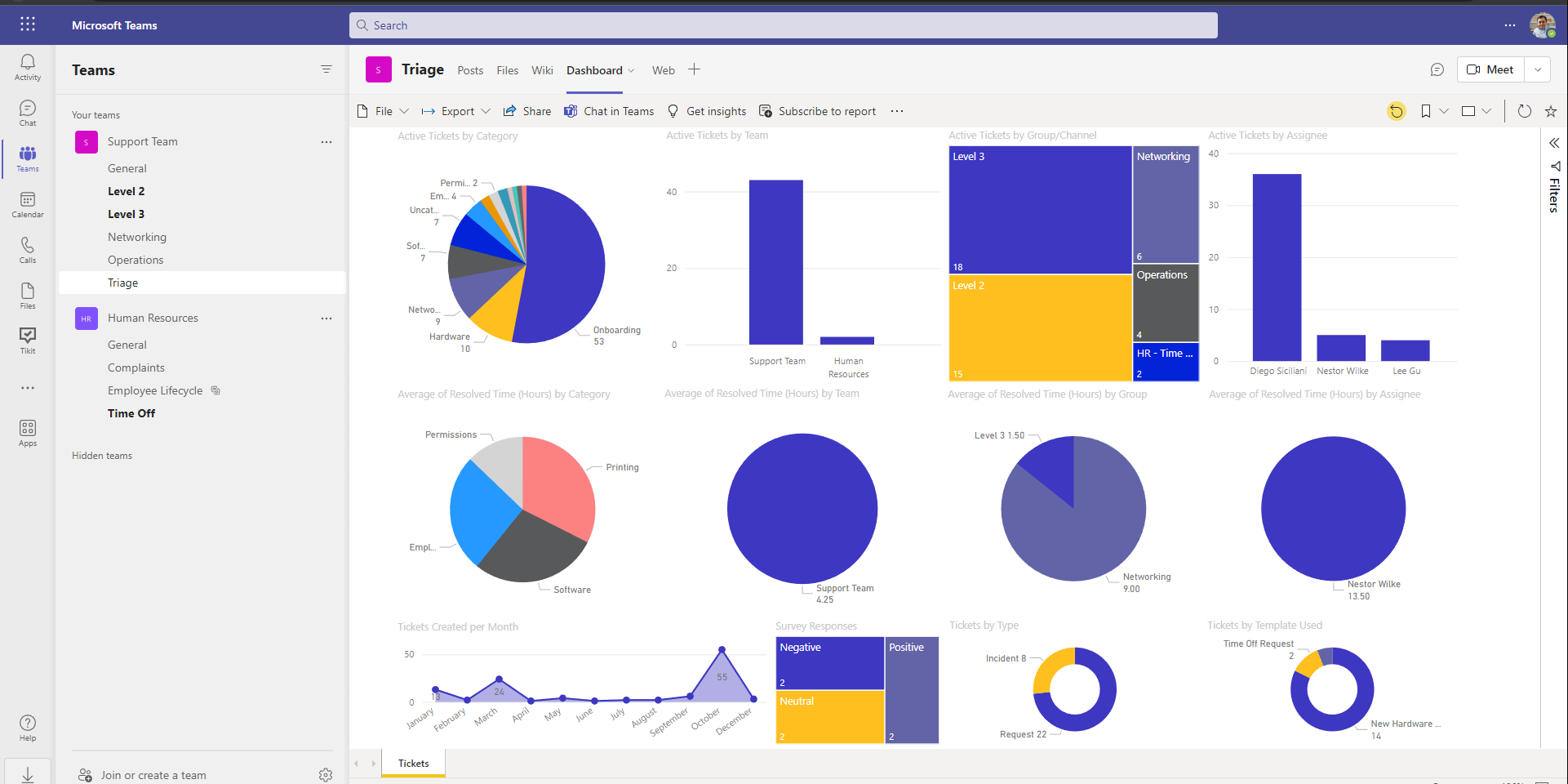
Task: Open the Calls section
Action: point(27,248)
